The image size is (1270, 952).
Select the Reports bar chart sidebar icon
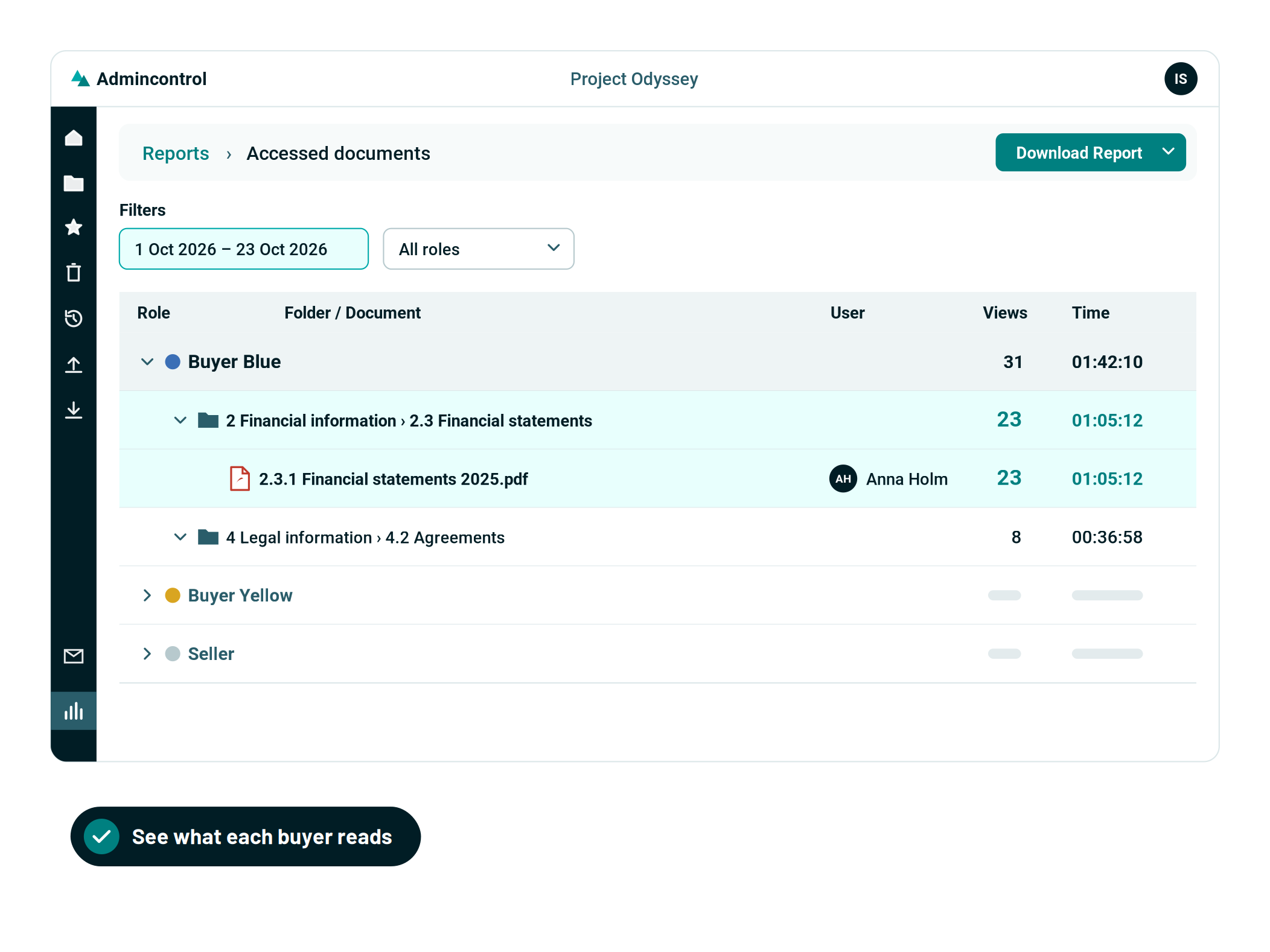(x=74, y=711)
